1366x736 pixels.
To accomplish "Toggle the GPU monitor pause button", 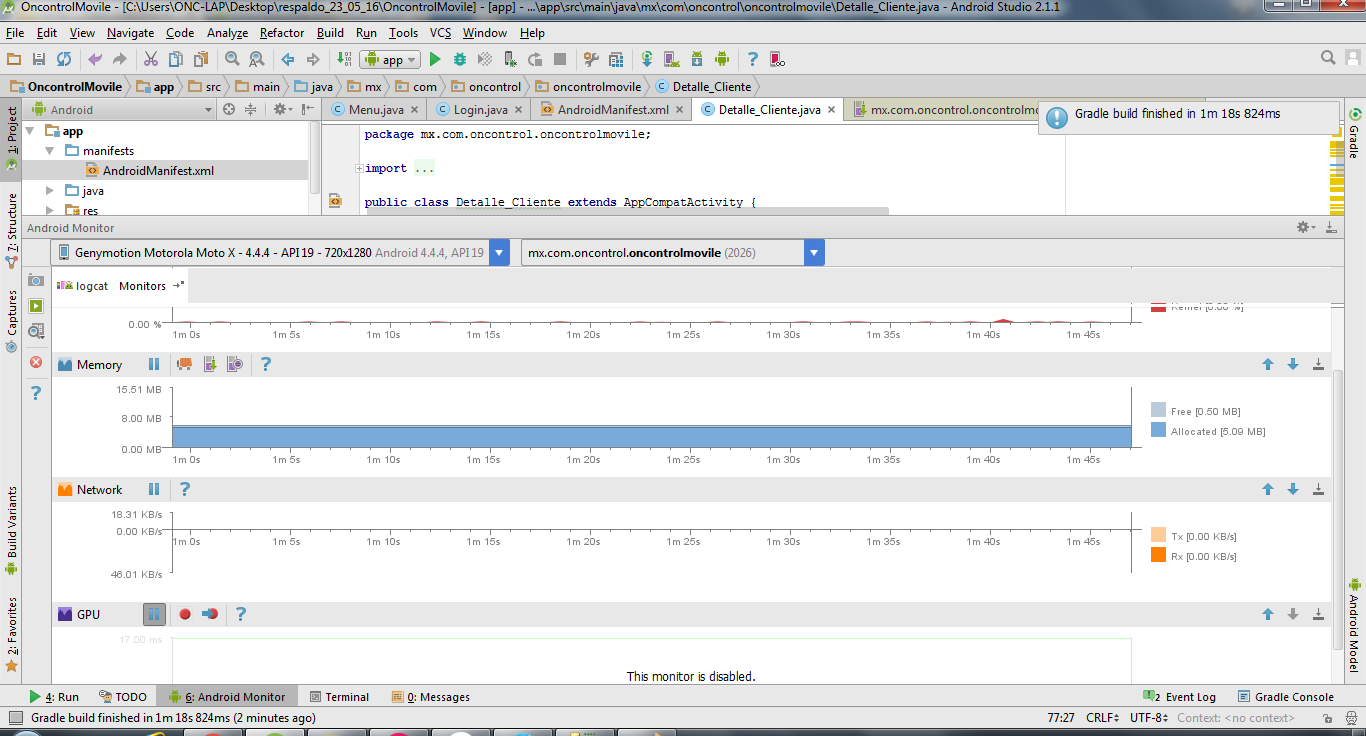I will (x=154, y=615).
